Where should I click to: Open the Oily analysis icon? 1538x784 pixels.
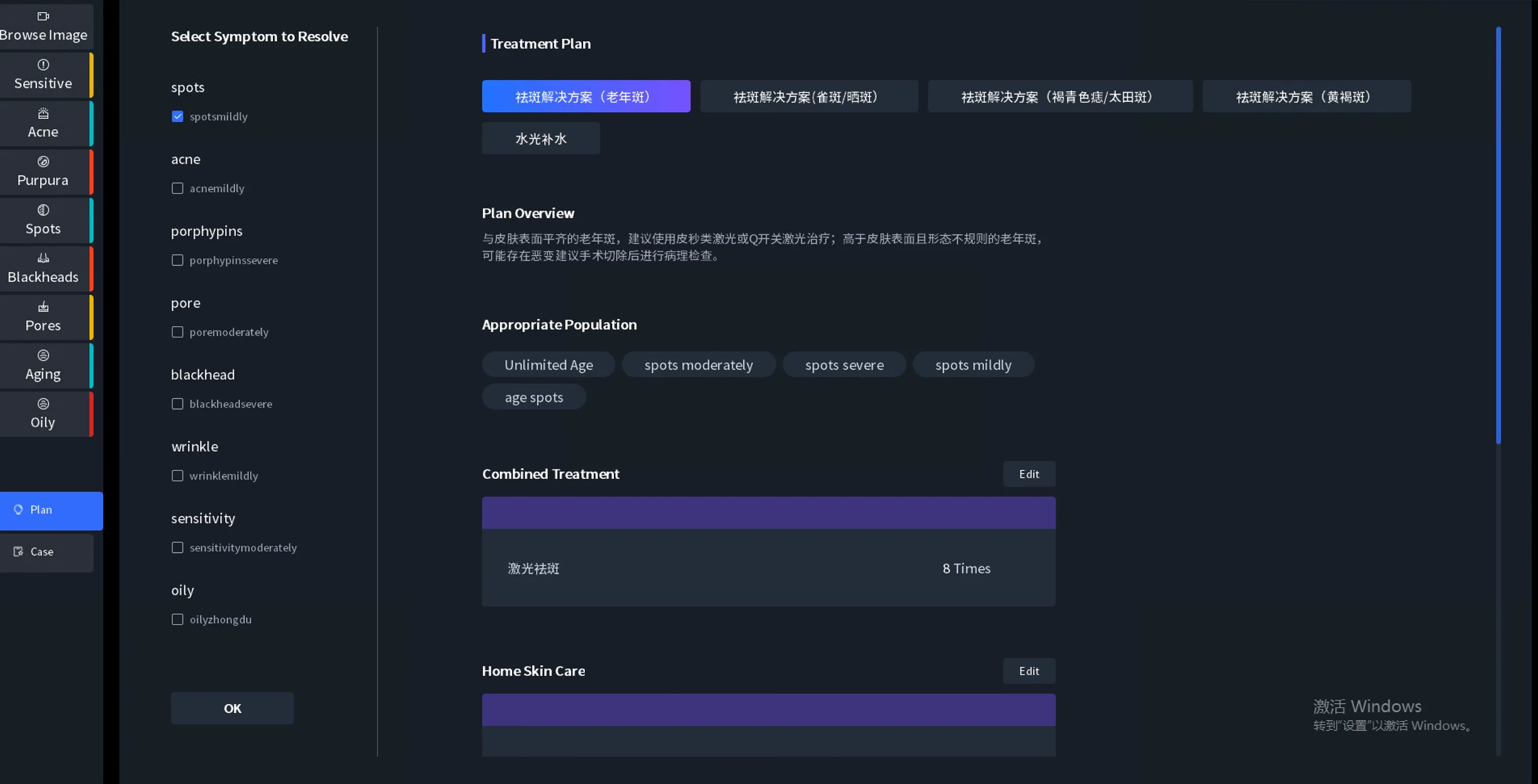pyautogui.click(x=43, y=404)
